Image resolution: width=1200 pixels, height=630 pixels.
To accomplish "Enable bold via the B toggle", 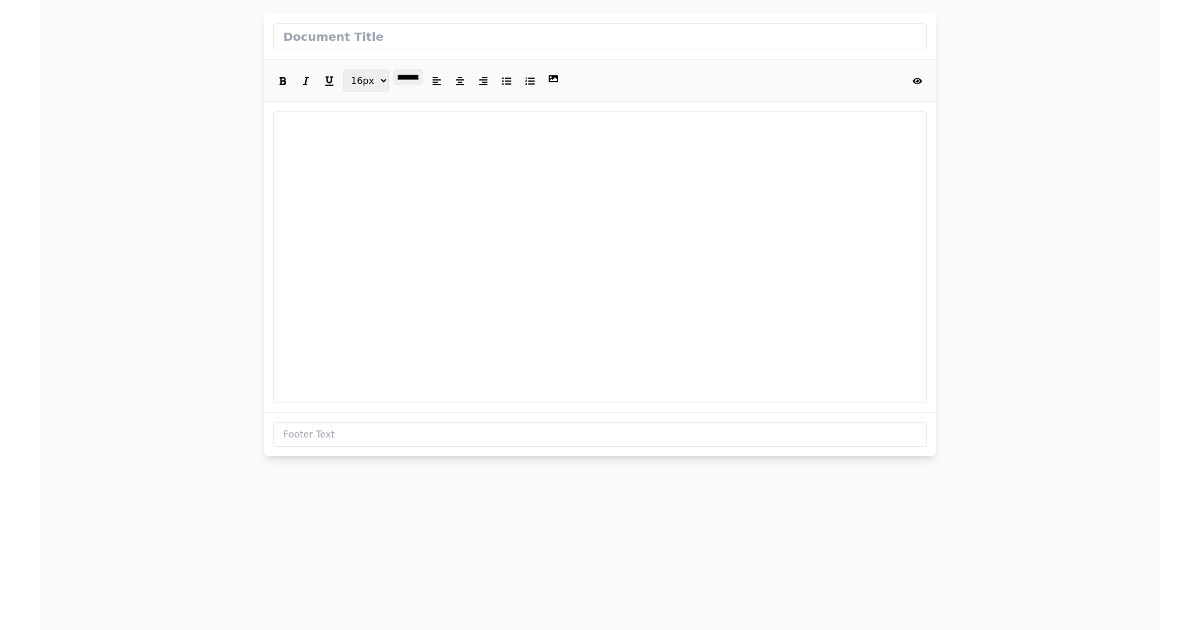I will click(x=283, y=81).
